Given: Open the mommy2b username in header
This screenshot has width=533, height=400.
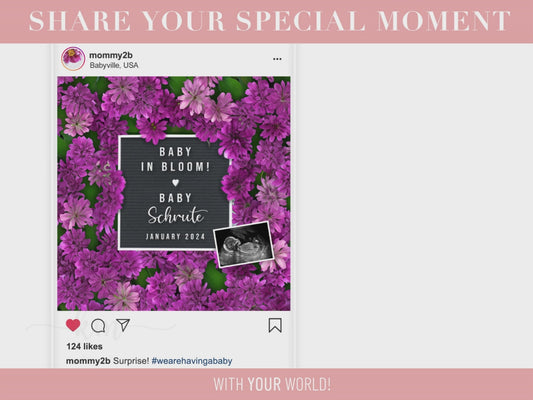Looking at the screenshot, I should point(111,55).
